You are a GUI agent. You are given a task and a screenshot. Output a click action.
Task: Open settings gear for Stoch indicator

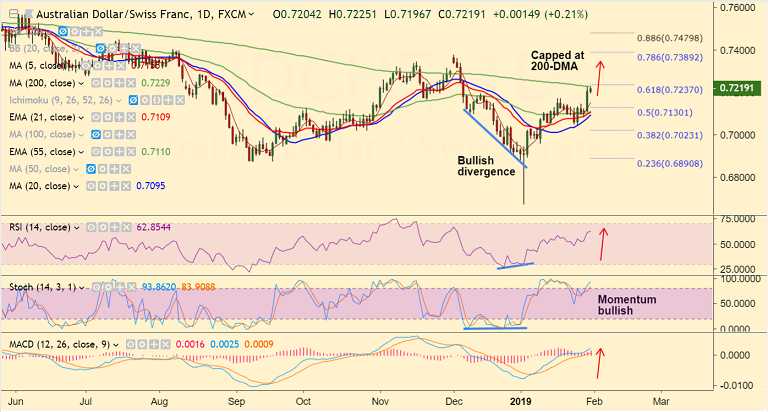[108, 287]
